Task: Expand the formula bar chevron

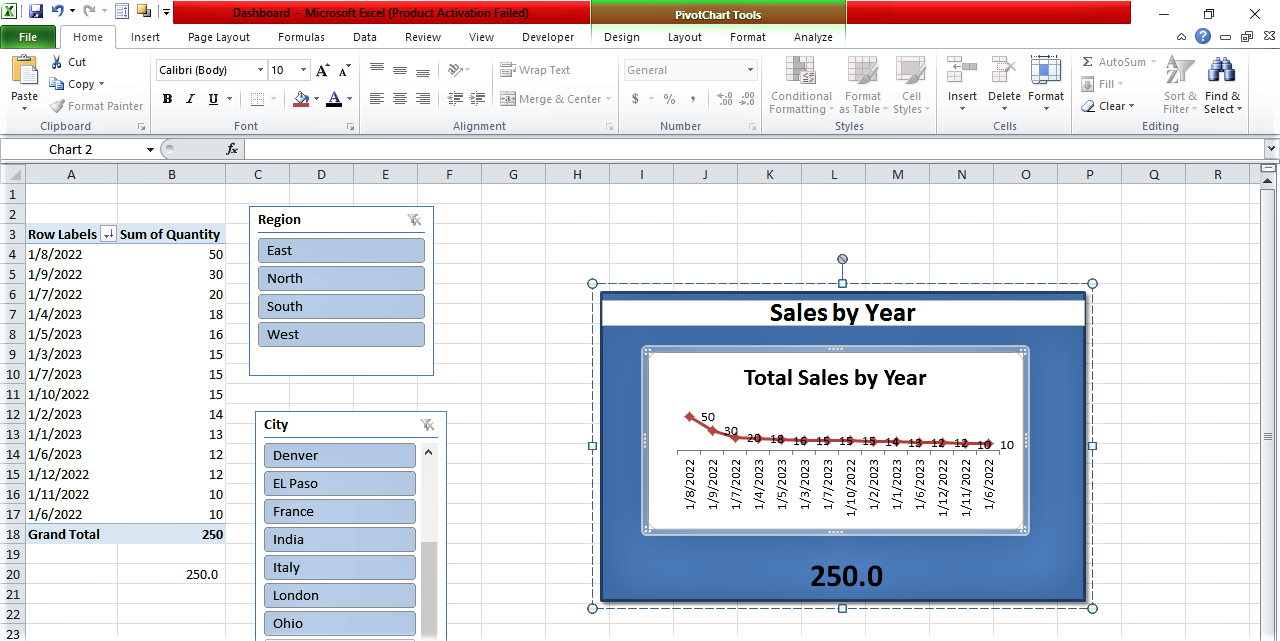Action: click(1271, 149)
